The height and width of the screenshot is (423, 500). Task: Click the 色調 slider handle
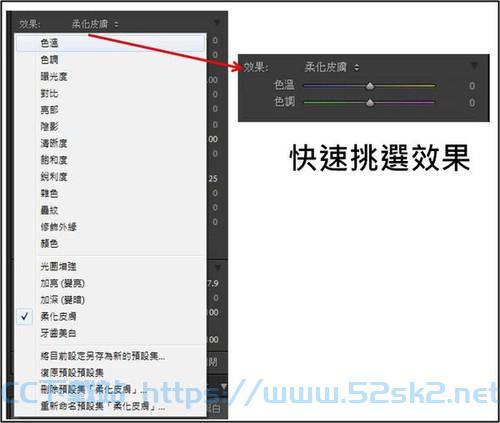370,103
